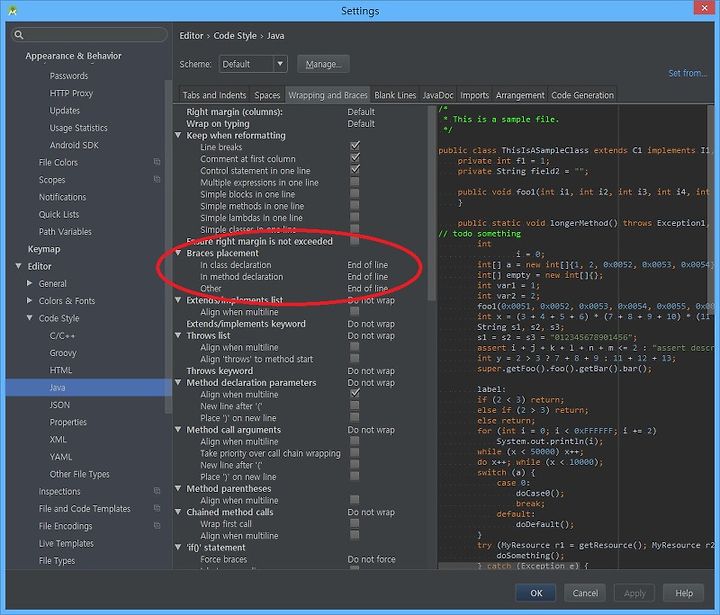Enable Multiple expressions in one line
Screen dimensions: 720x615
click(x=354, y=182)
